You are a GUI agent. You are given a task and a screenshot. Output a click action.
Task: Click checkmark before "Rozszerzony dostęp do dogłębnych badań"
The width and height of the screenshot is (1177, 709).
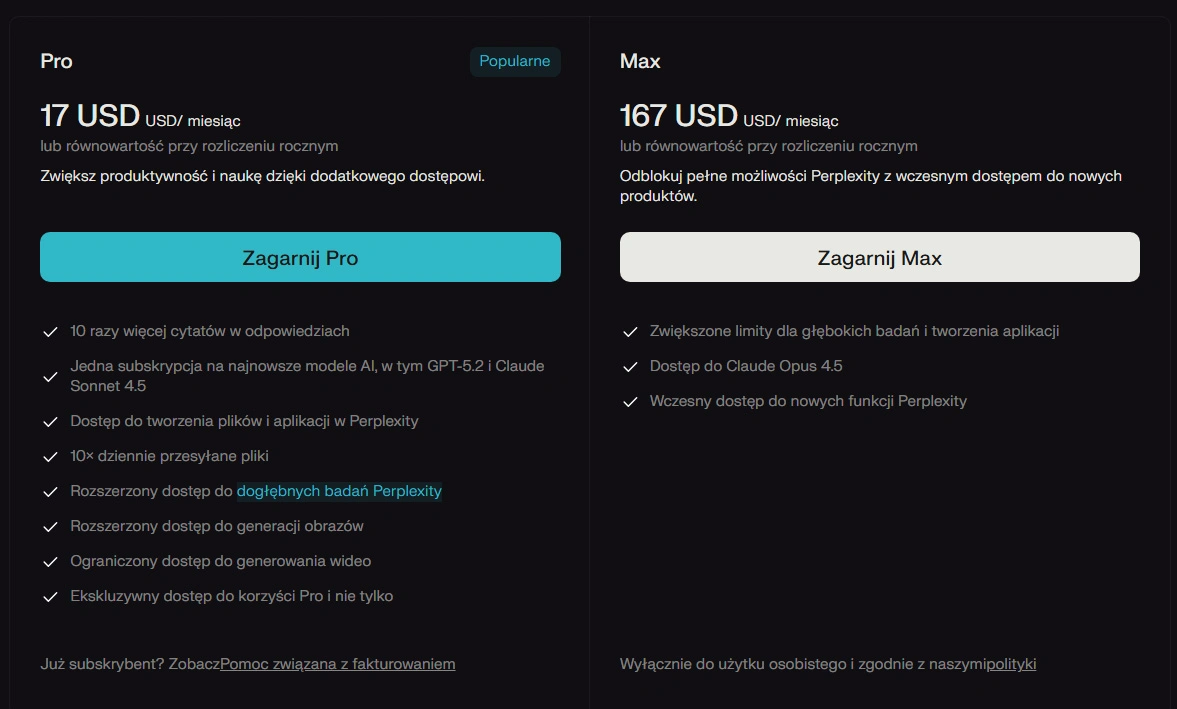click(50, 491)
